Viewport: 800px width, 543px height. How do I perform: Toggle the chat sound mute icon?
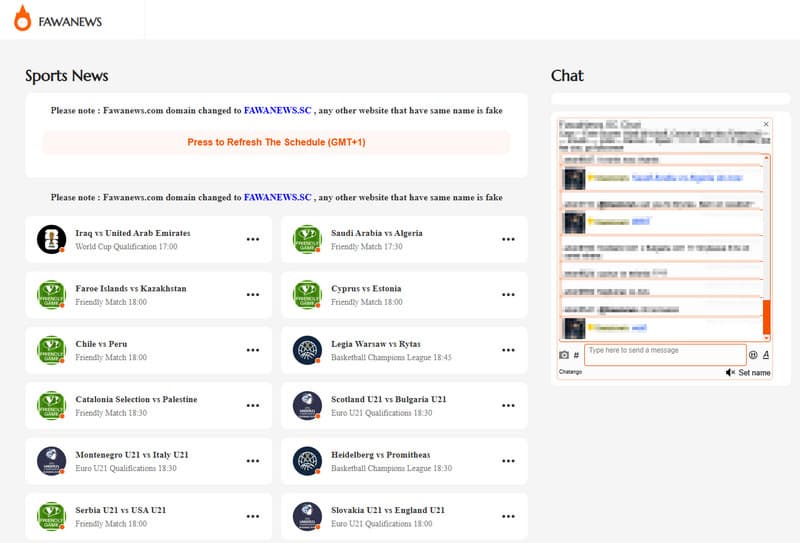[731, 373]
